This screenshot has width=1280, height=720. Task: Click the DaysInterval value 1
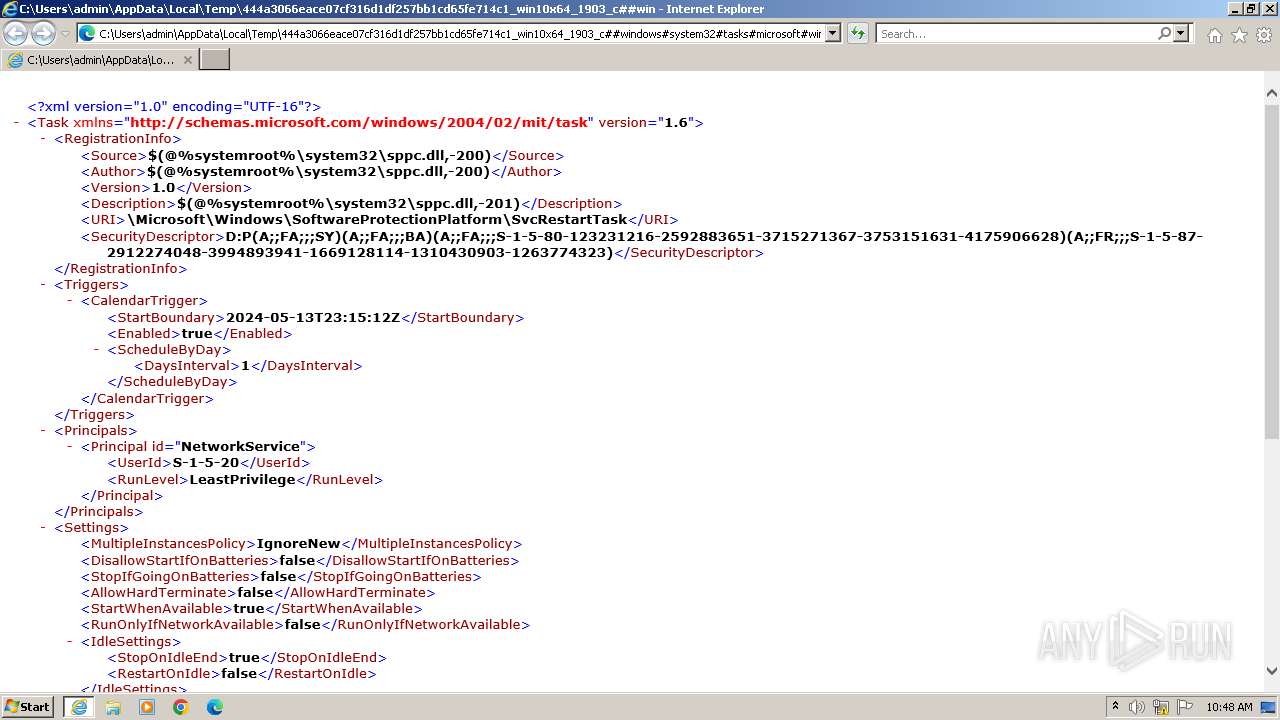(245, 366)
